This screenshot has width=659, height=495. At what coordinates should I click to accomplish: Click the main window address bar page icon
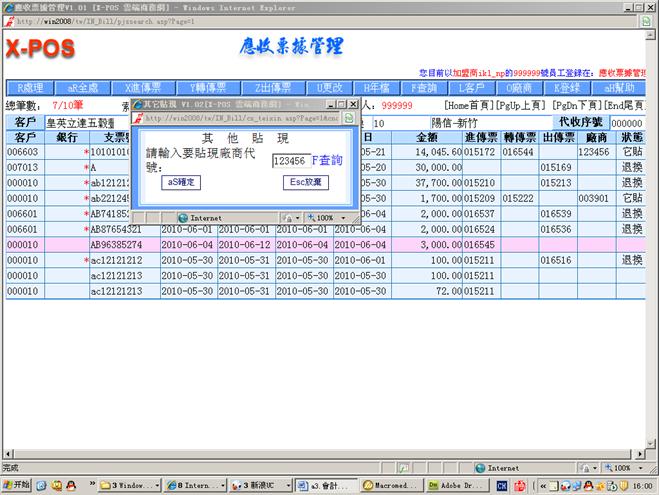pos(8,19)
